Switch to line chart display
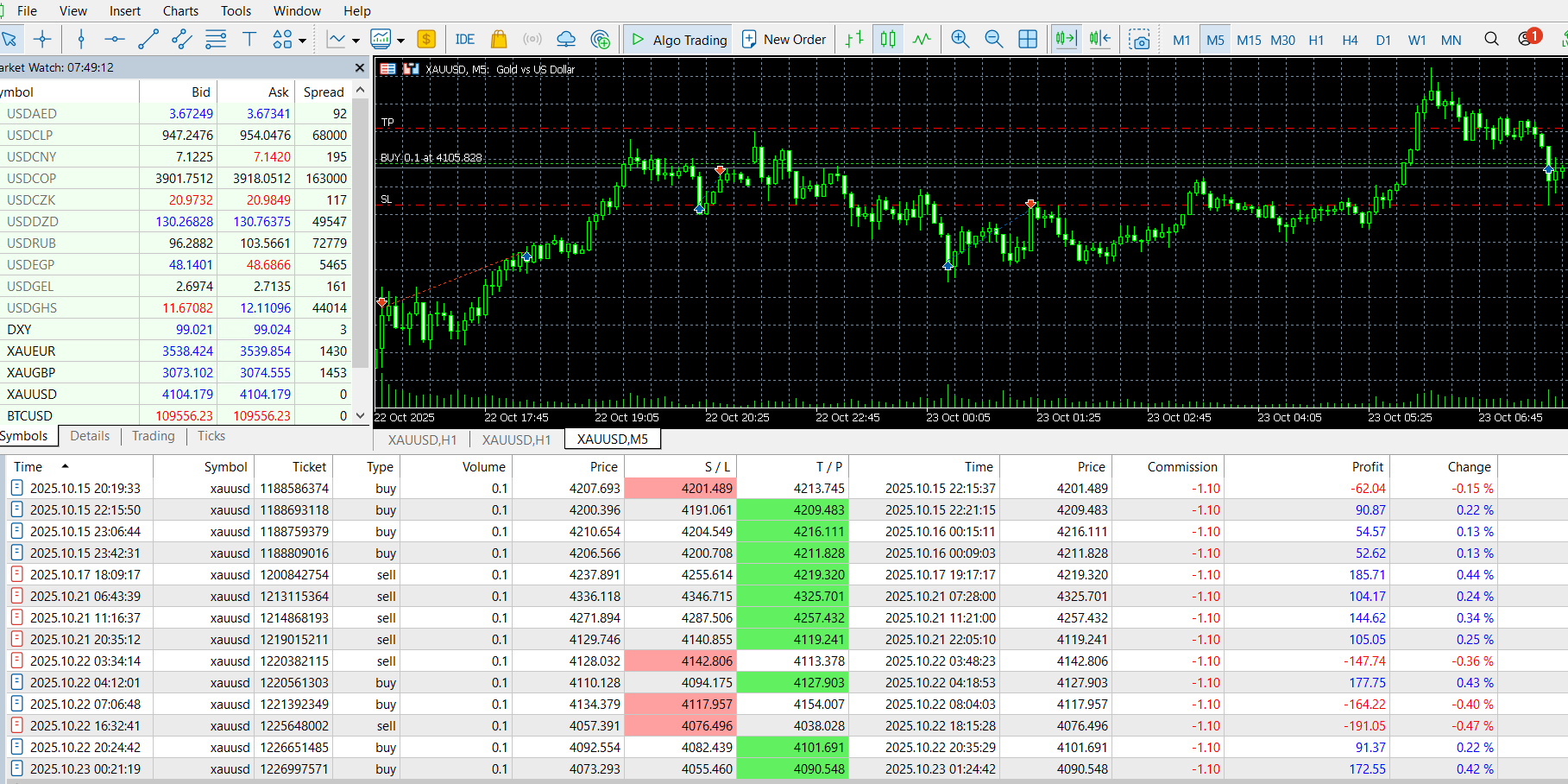This screenshot has width=1568, height=784. click(x=922, y=40)
